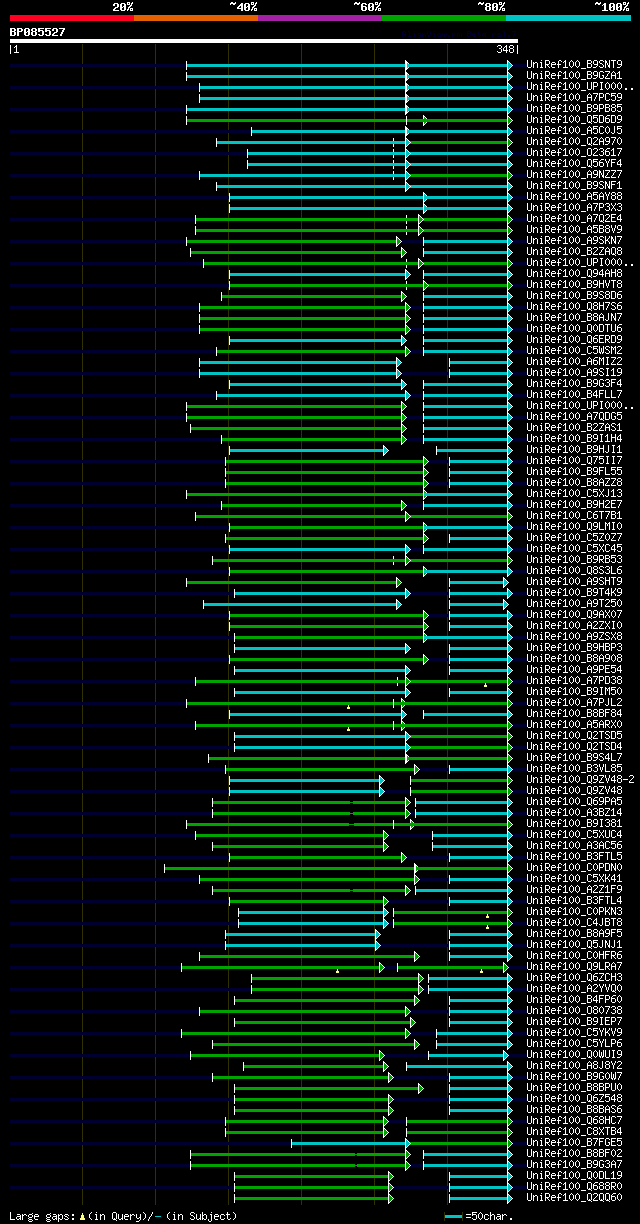The height and width of the screenshot is (1224, 640).
Task: Select the UniRef100_Q2A970 label
Action: 574,141
